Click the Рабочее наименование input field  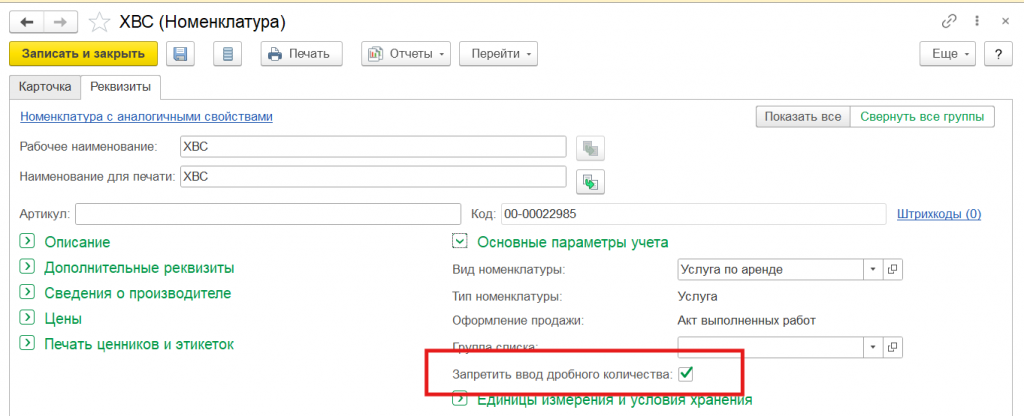tap(372, 147)
